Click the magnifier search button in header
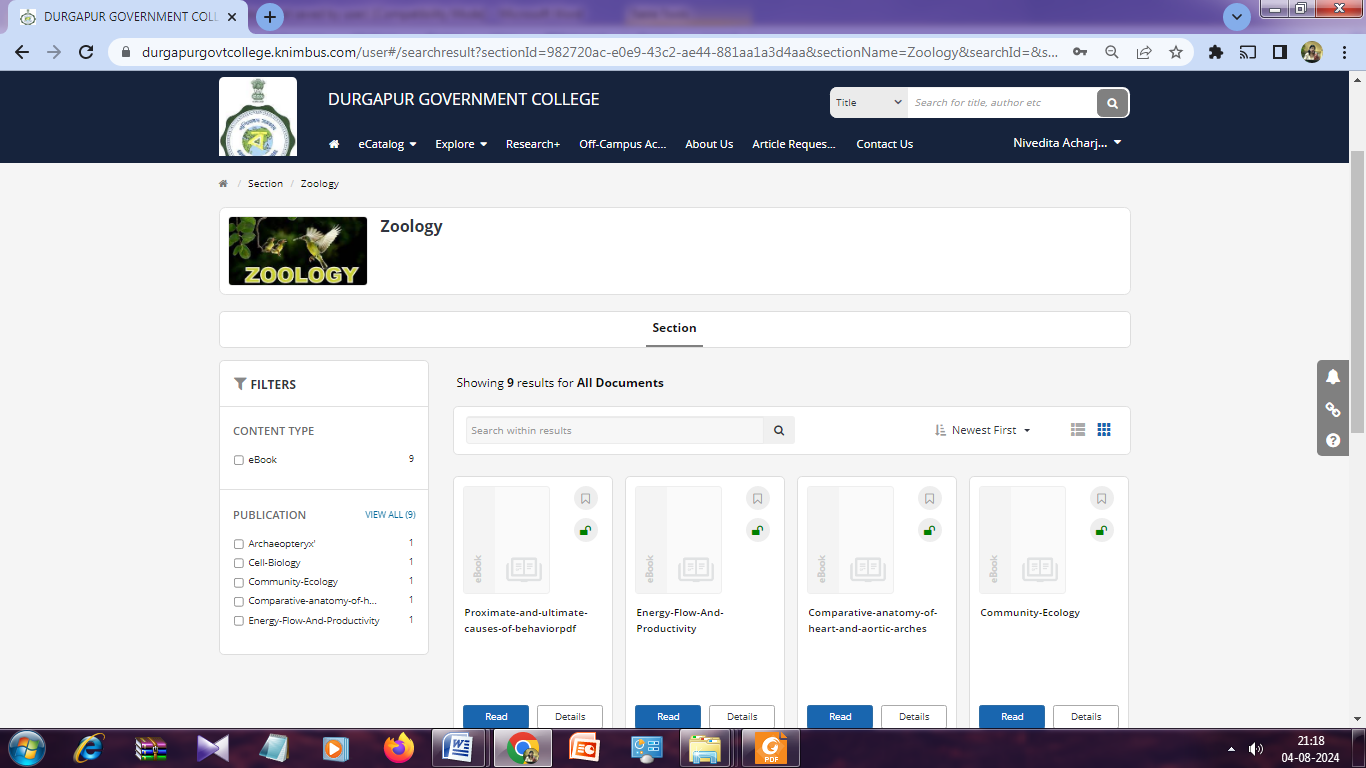The width and height of the screenshot is (1366, 768). (1112, 103)
